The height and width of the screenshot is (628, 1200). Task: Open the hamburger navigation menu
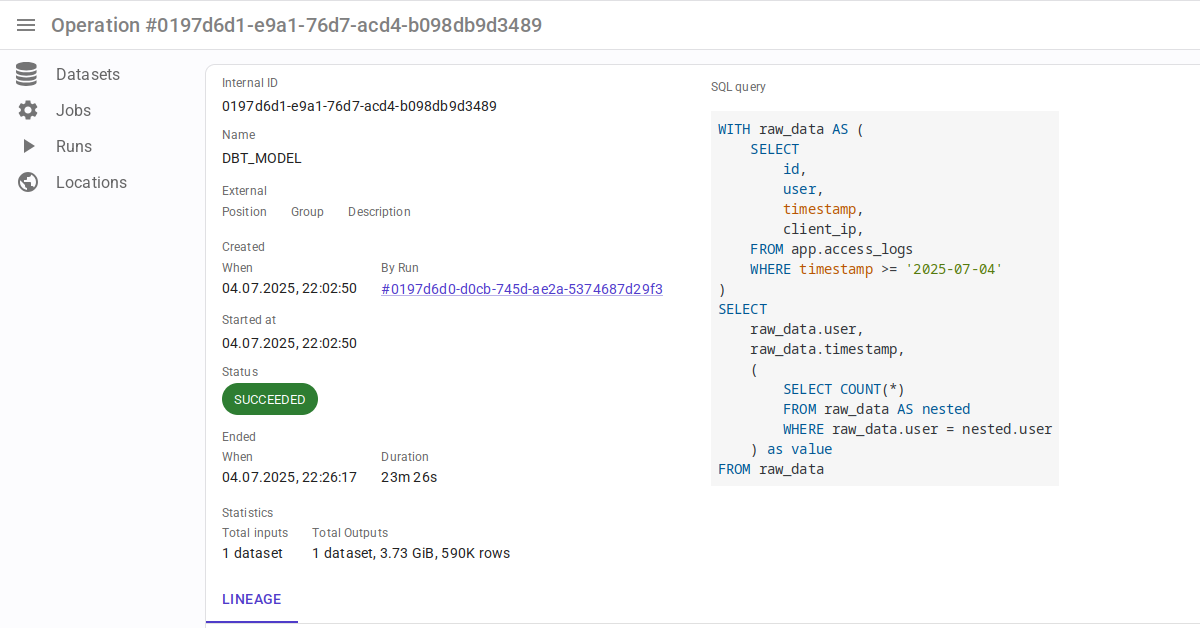click(x=27, y=25)
